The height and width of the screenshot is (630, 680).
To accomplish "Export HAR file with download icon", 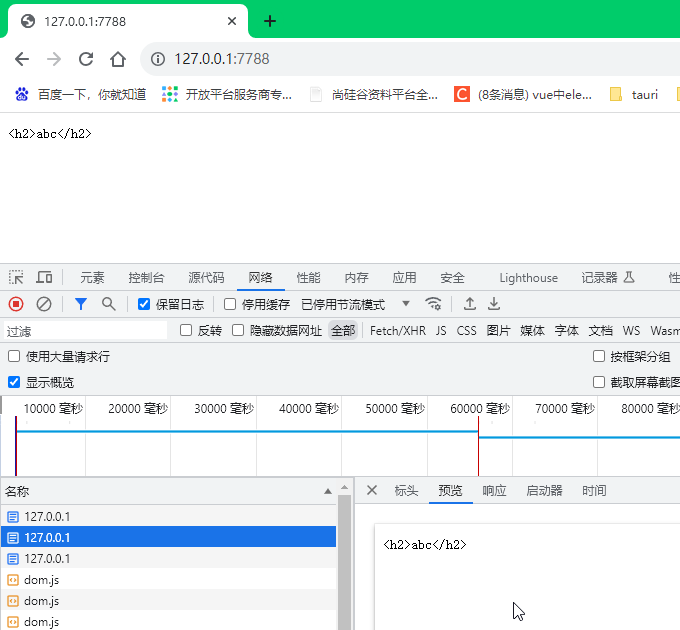I will (x=494, y=304).
